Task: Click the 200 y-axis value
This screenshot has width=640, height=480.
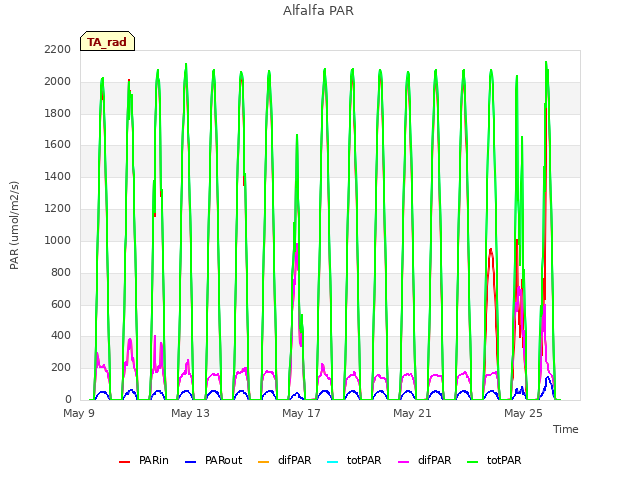Action: click(61, 368)
